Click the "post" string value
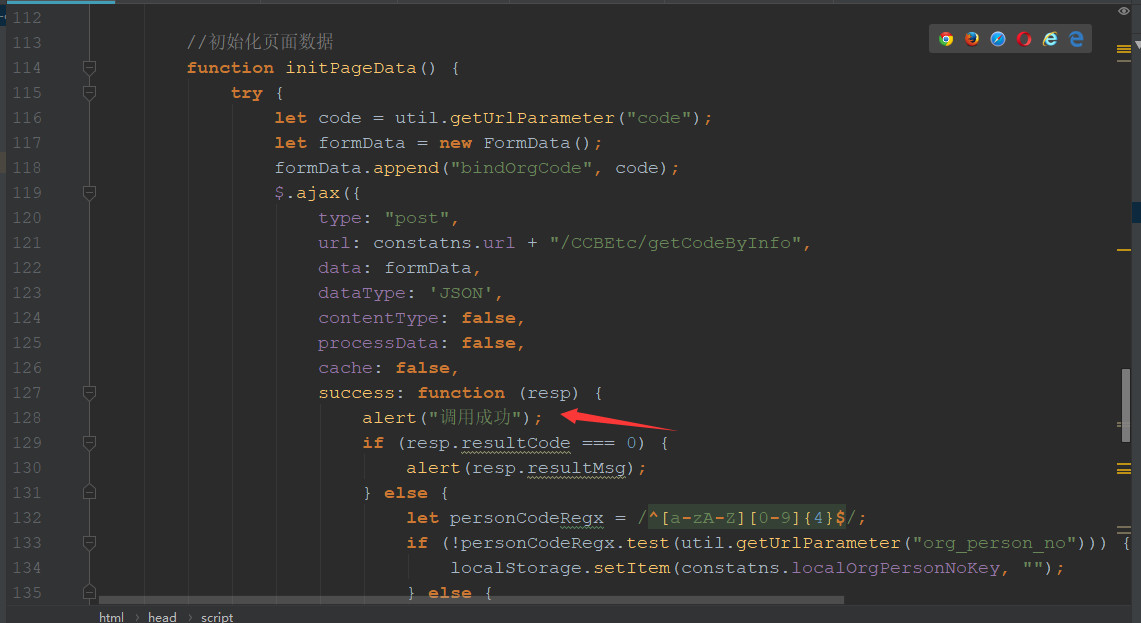The height and width of the screenshot is (623, 1141). 417,218
